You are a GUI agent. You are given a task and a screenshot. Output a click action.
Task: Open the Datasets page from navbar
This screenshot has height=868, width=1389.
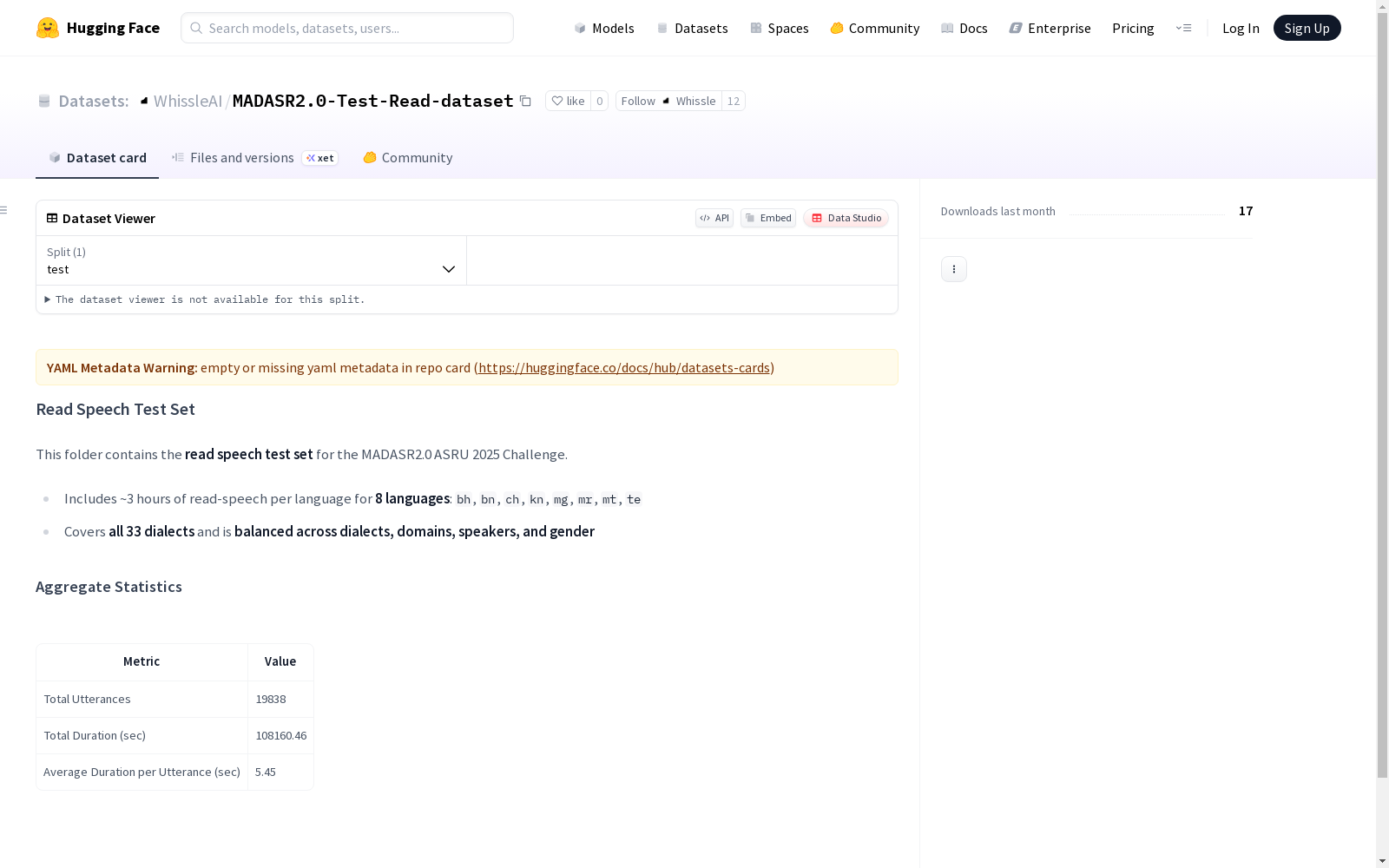tap(692, 28)
